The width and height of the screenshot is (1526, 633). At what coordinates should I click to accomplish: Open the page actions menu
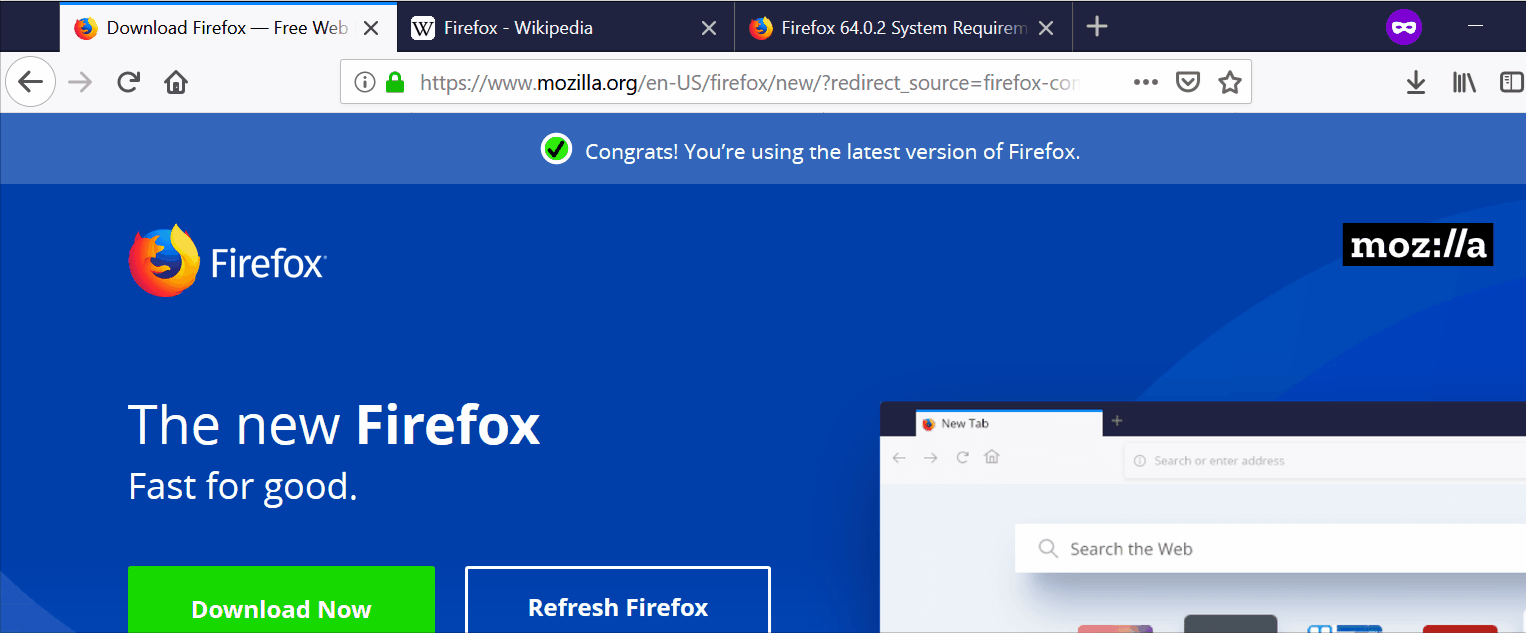click(x=1146, y=82)
